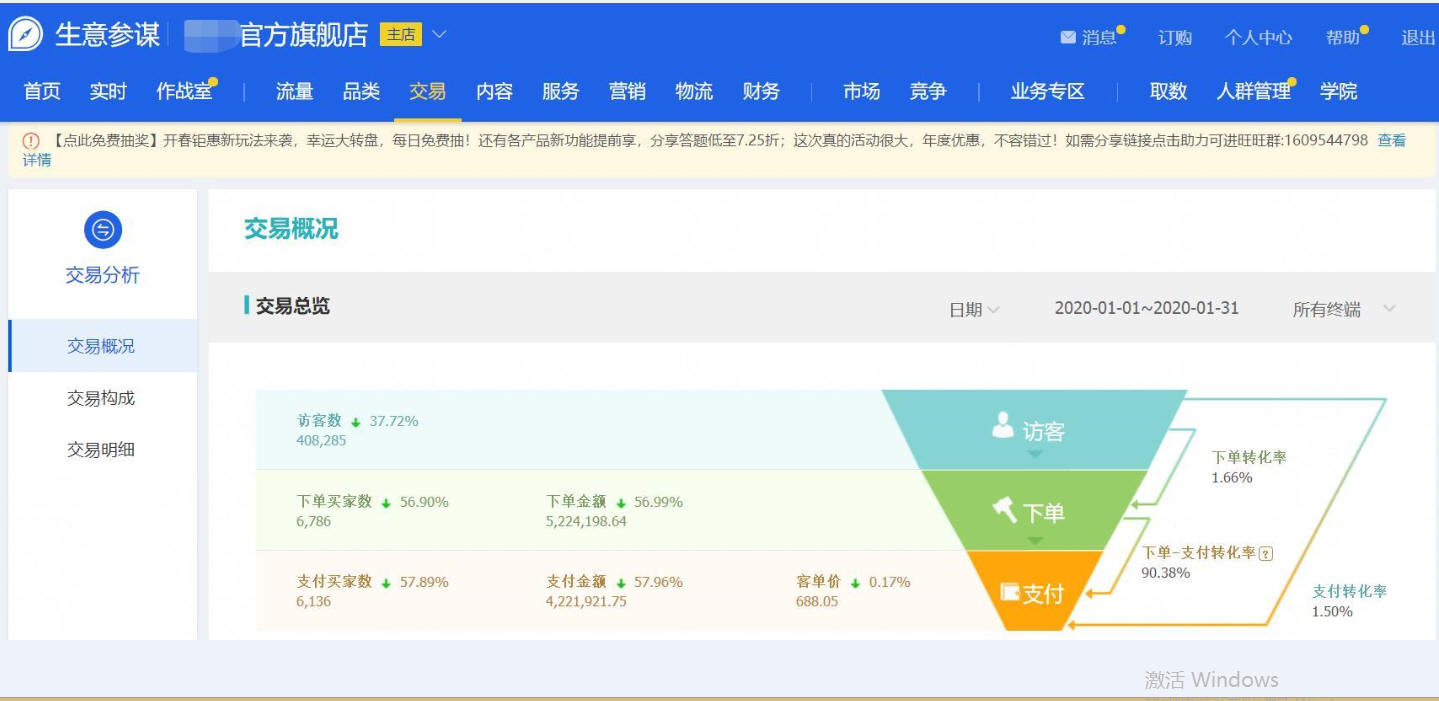Open 个人中心 in the header

[x=1258, y=38]
